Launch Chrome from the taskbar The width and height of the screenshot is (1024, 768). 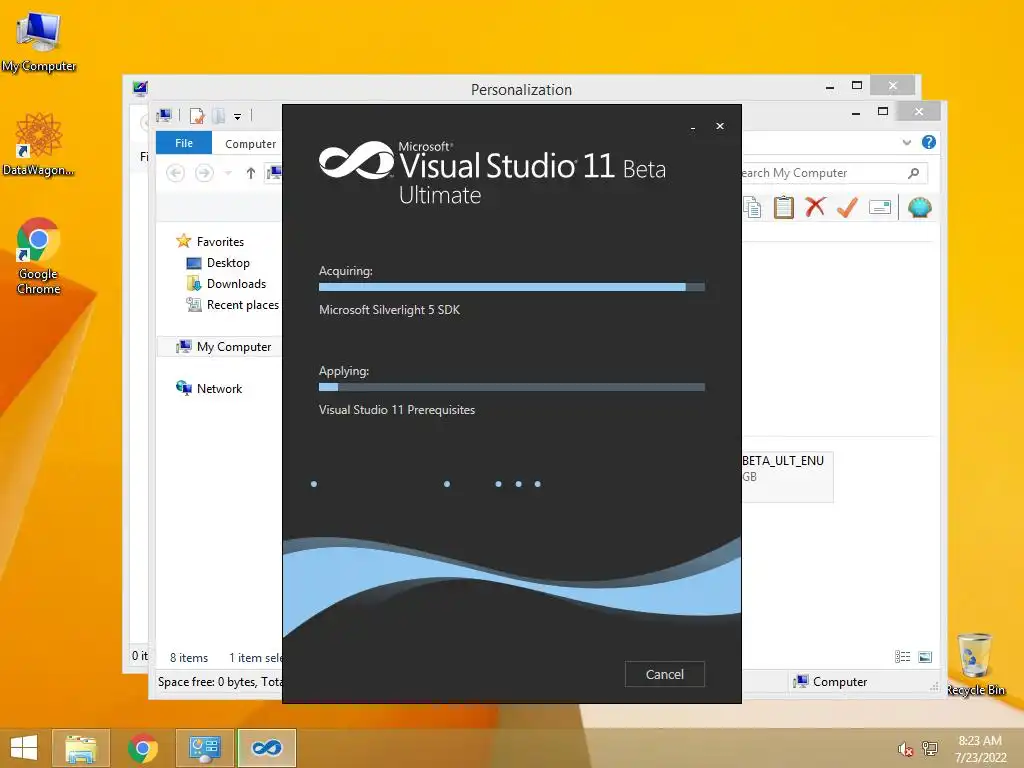142,748
